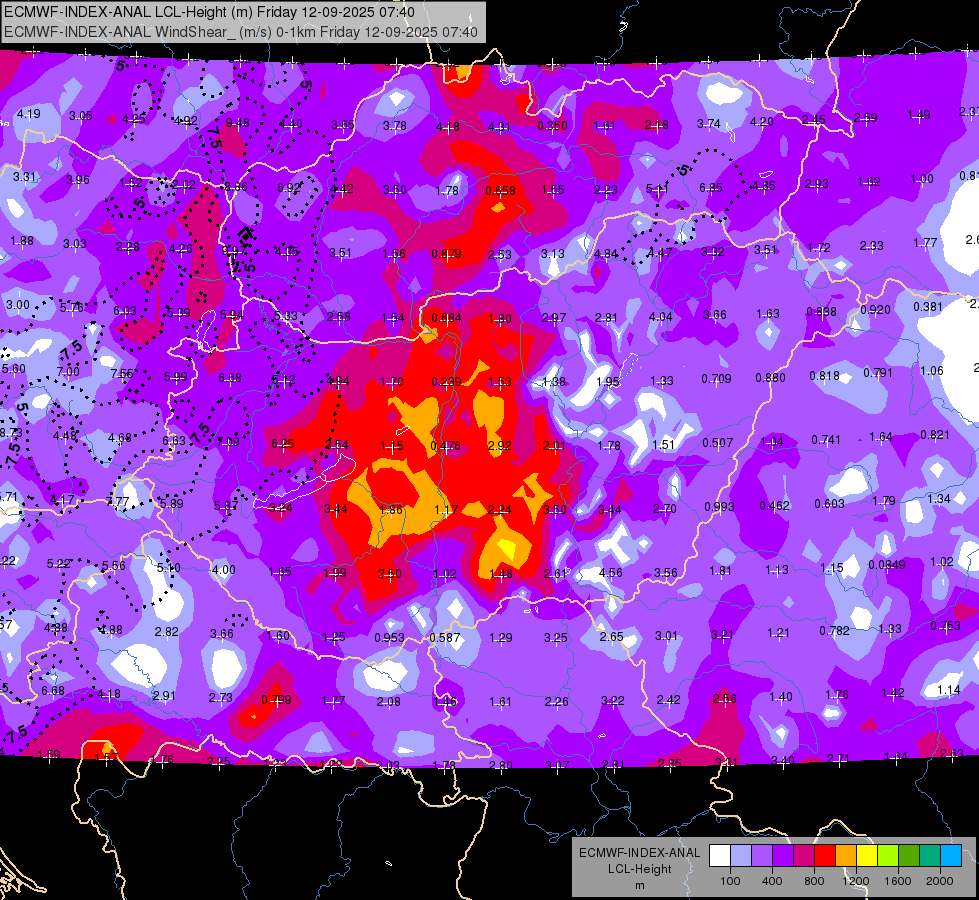This screenshot has height=900, width=979.
Task: Click the legend label 1200
Action: click(x=856, y=881)
